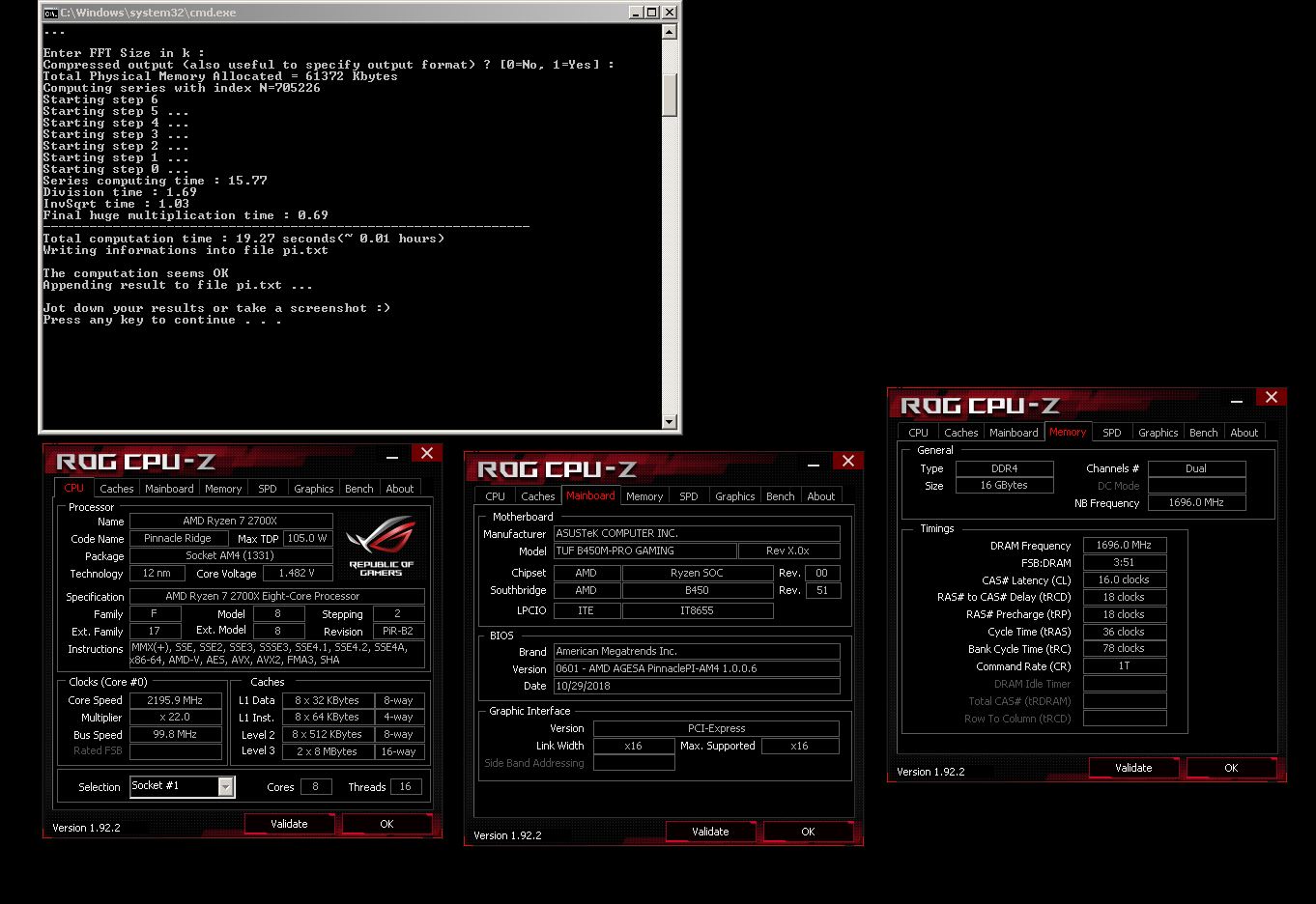
Task: Click the cmd.exe title bar icon
Action: pyautogui.click(x=50, y=13)
